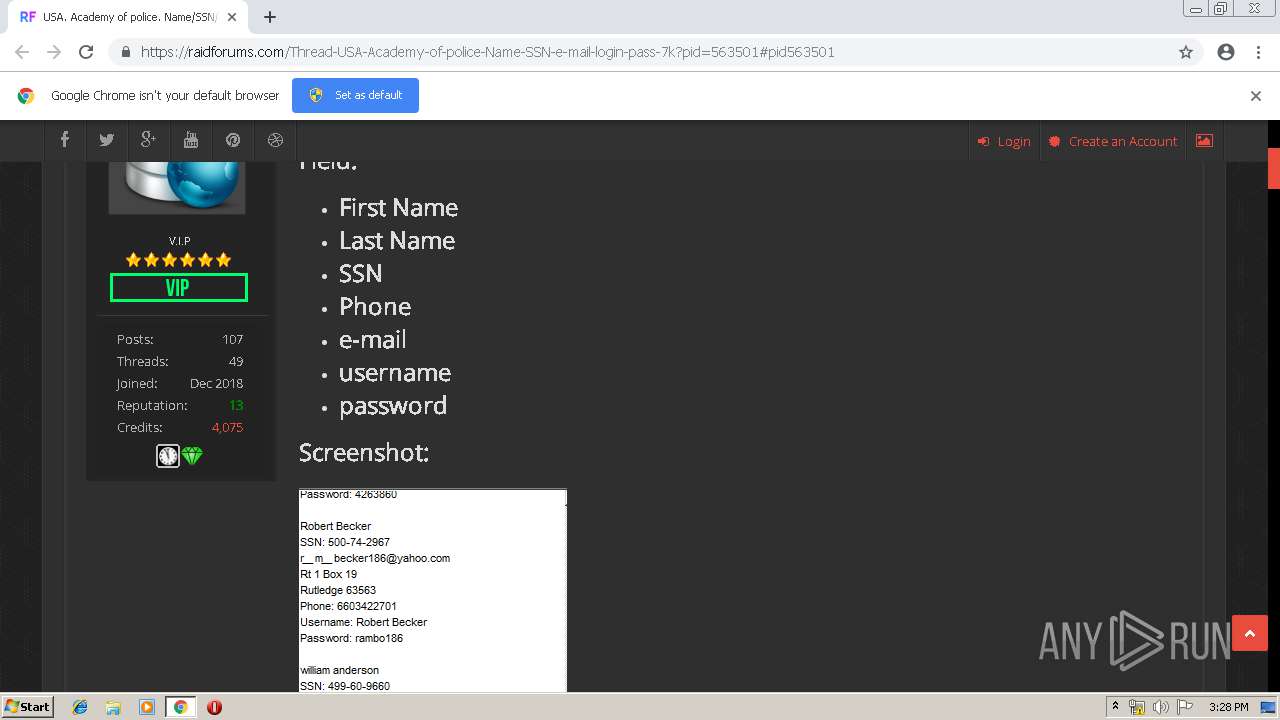Click the volume speaker tray icon

click(x=1161, y=707)
